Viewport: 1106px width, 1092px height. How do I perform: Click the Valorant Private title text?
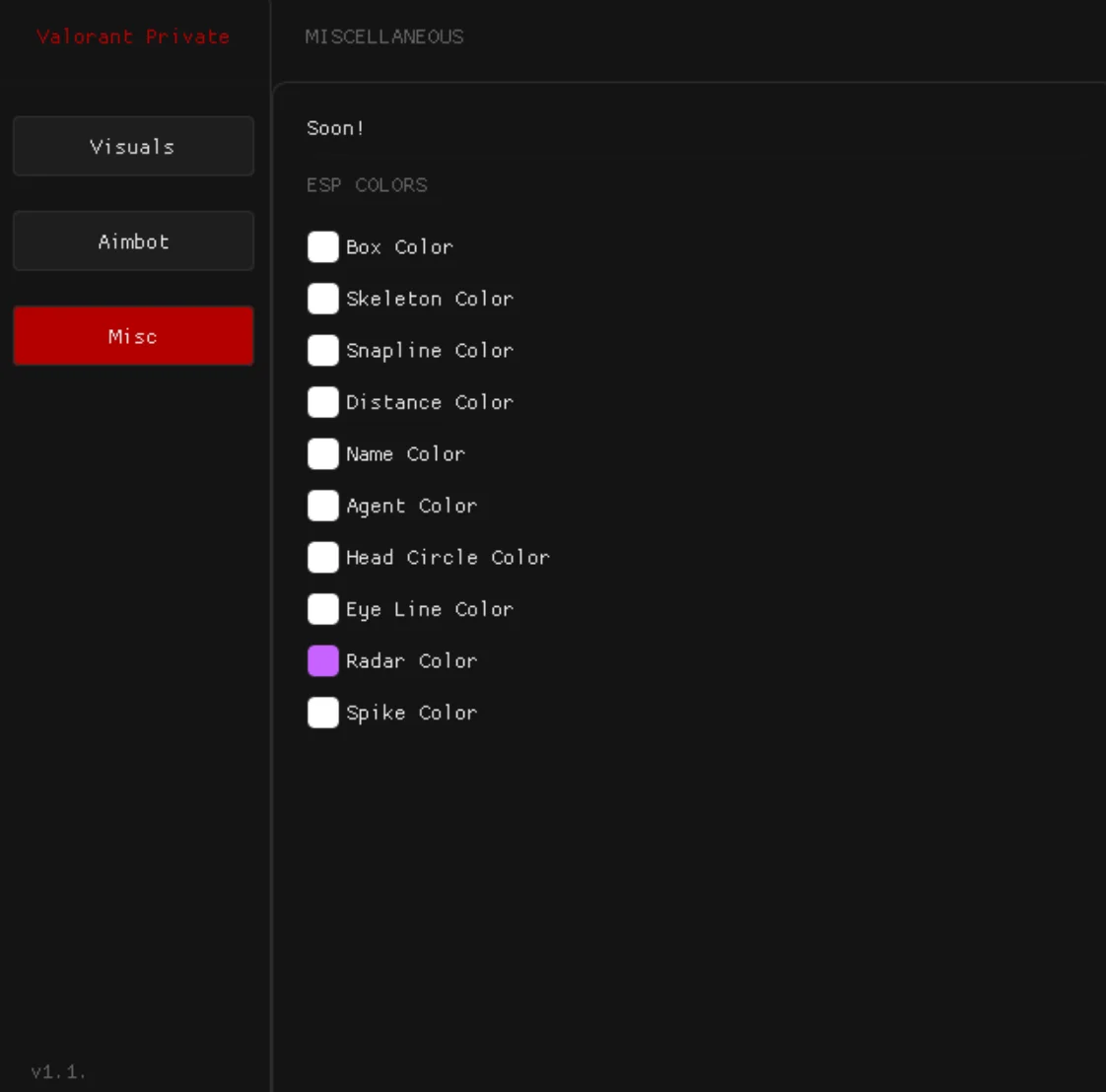click(x=133, y=36)
